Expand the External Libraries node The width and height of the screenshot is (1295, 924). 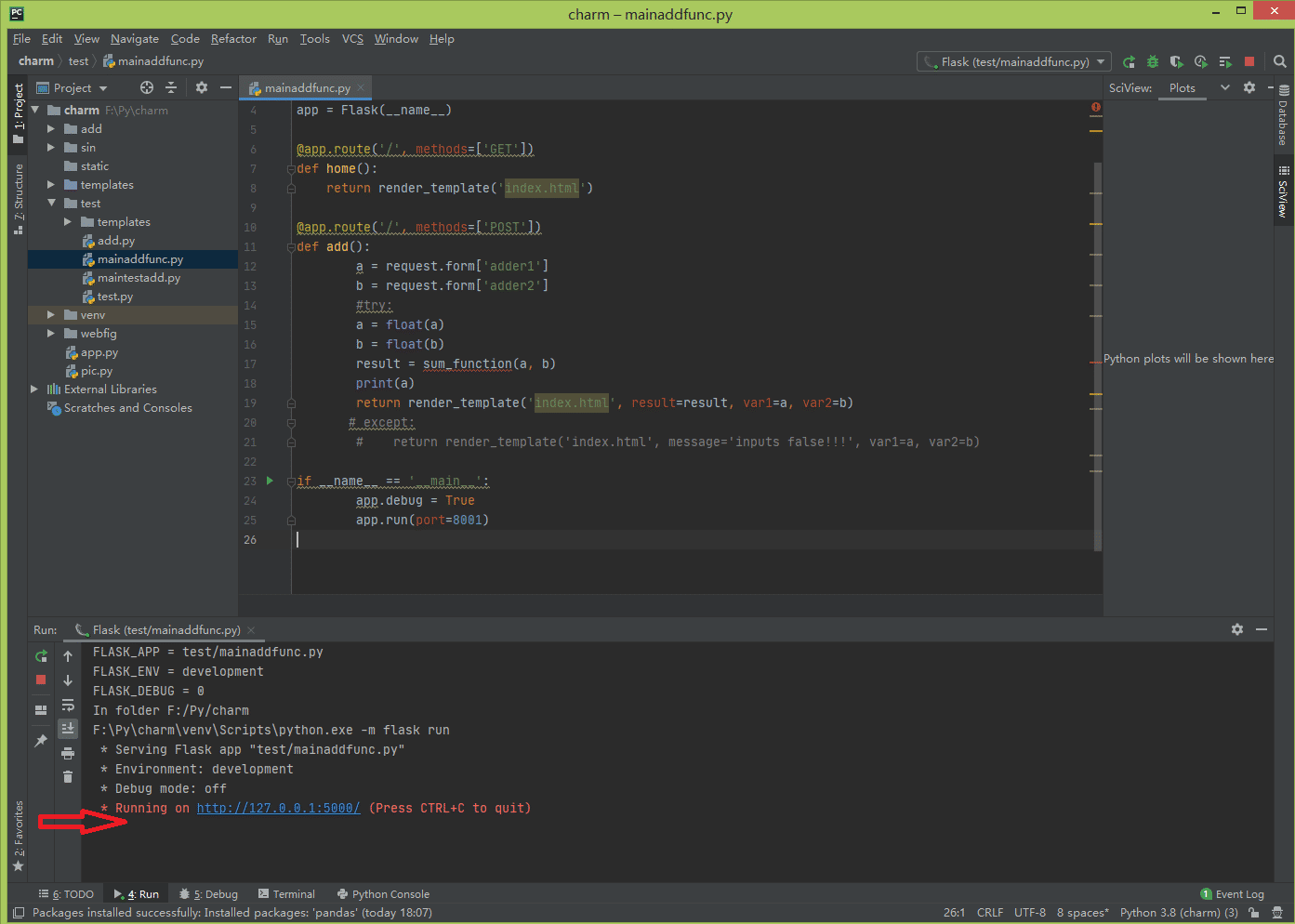pyautogui.click(x=34, y=389)
